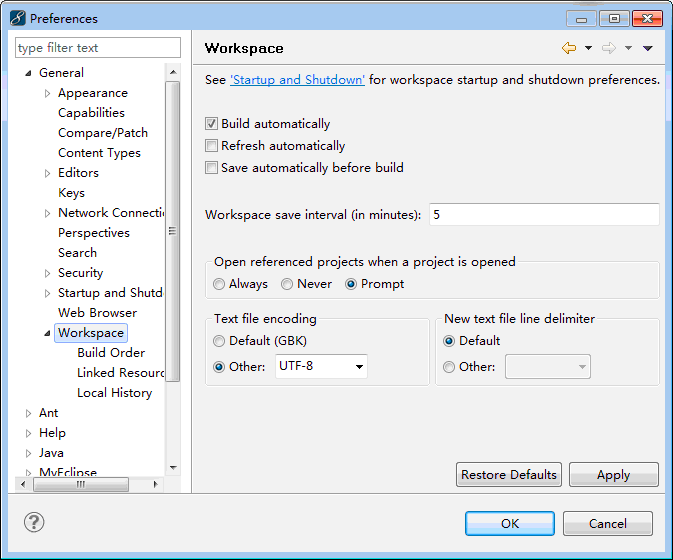This screenshot has height=560, width=673.
Task: Collapse the General tree node
Action: click(x=28, y=73)
